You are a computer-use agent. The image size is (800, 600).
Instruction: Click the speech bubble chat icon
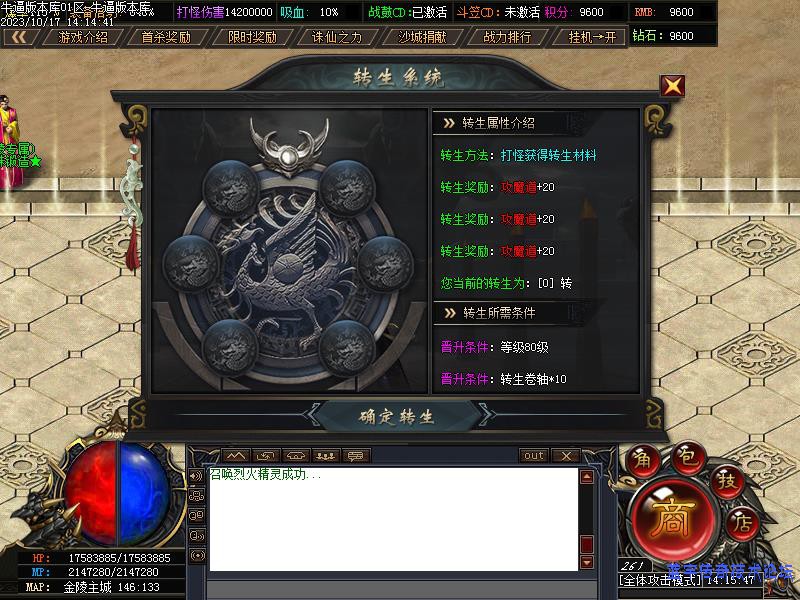pos(356,456)
